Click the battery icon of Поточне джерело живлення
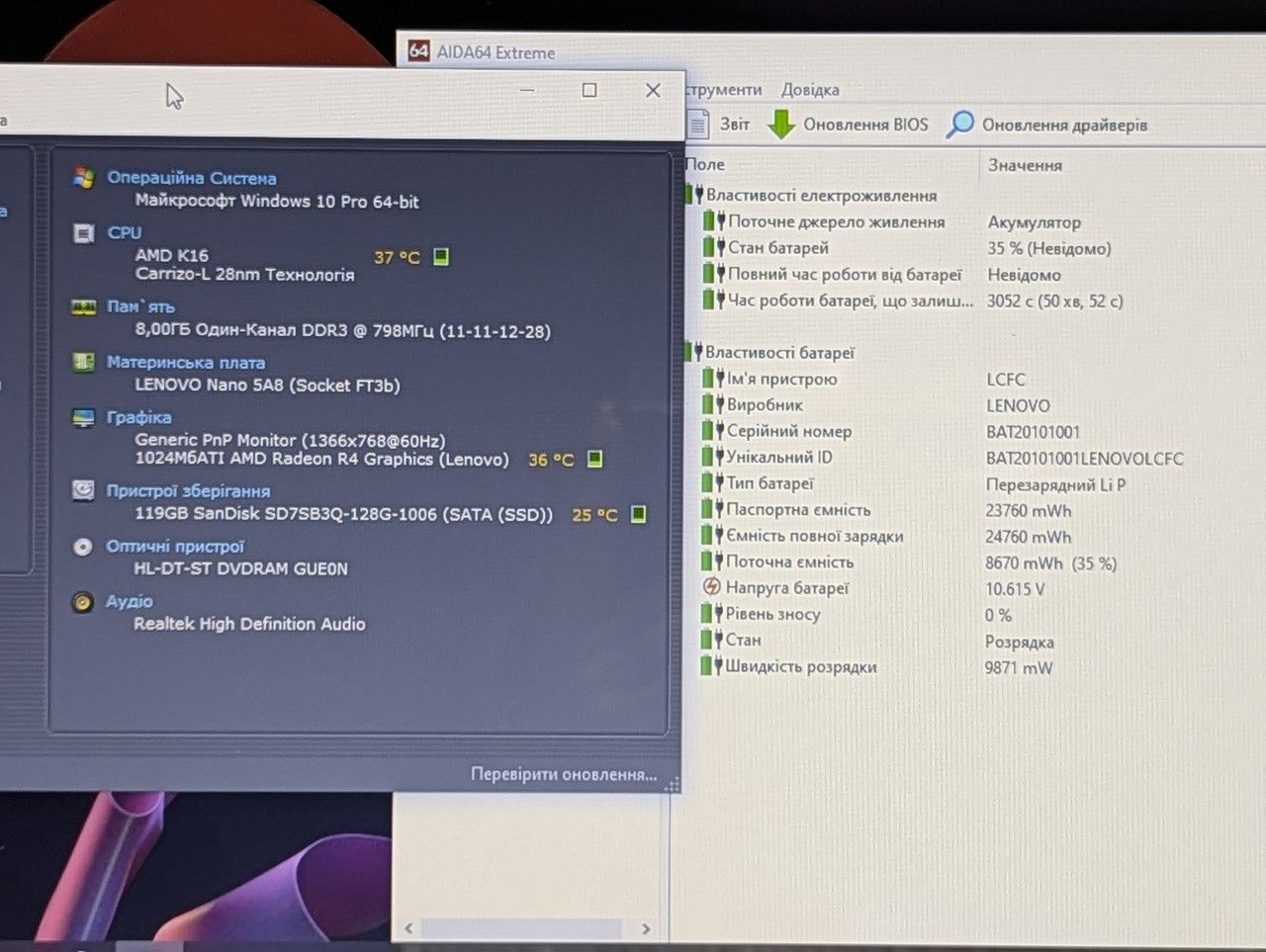 click(x=714, y=221)
